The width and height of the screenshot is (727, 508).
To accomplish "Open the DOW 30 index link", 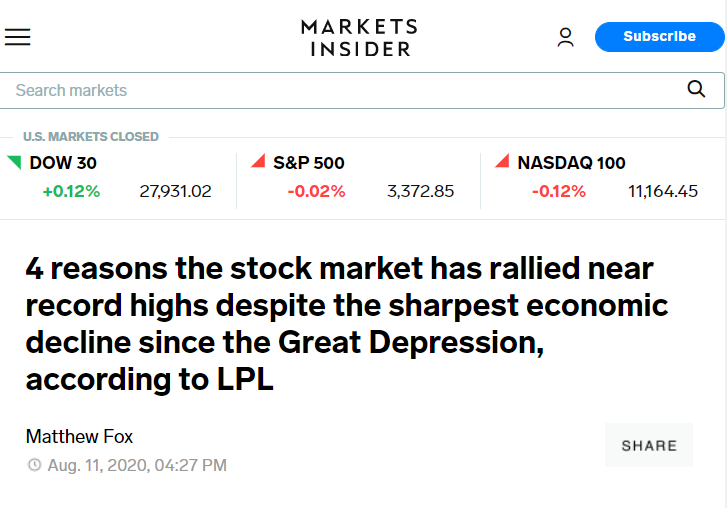I will coord(63,163).
